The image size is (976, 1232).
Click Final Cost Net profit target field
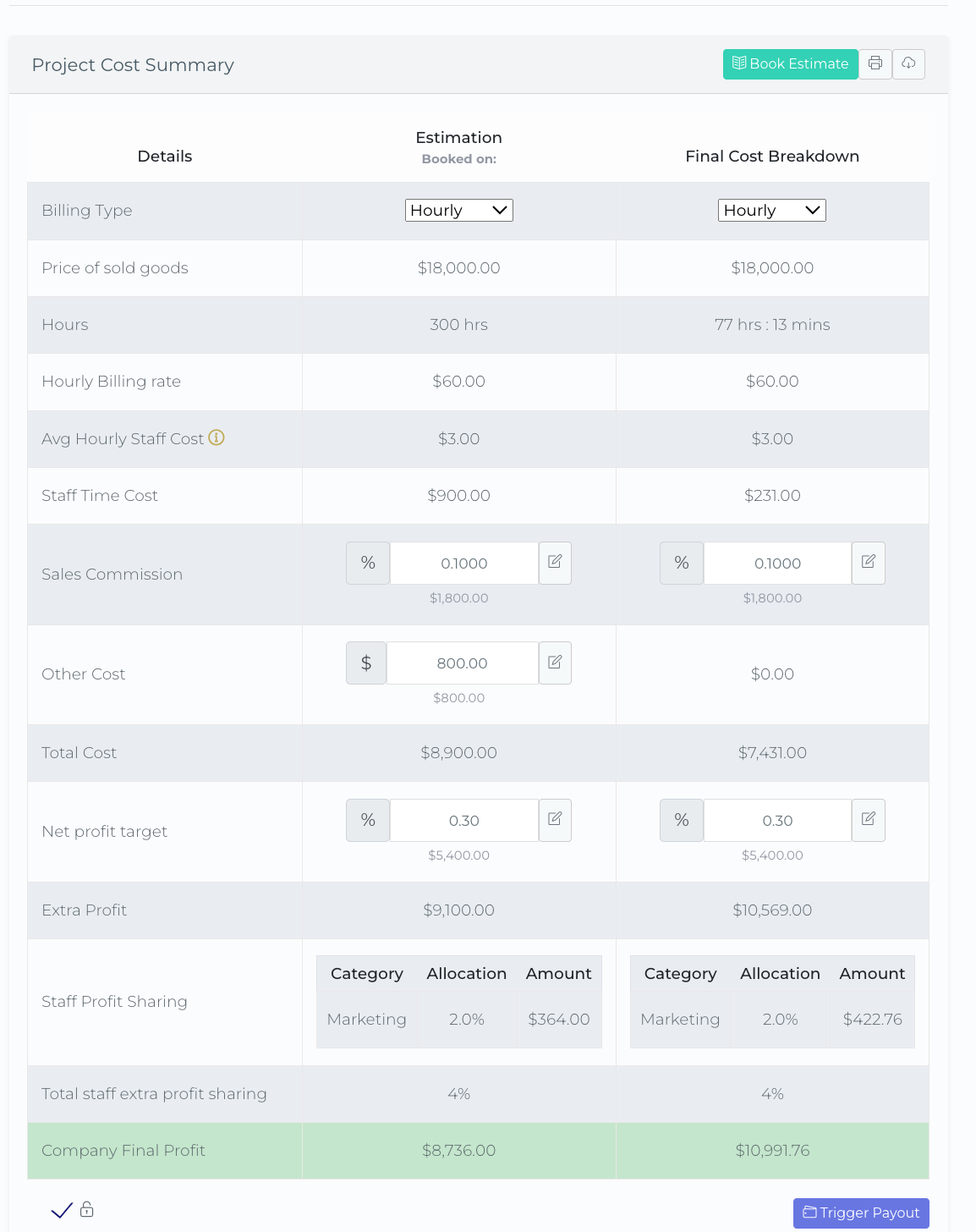coord(777,821)
